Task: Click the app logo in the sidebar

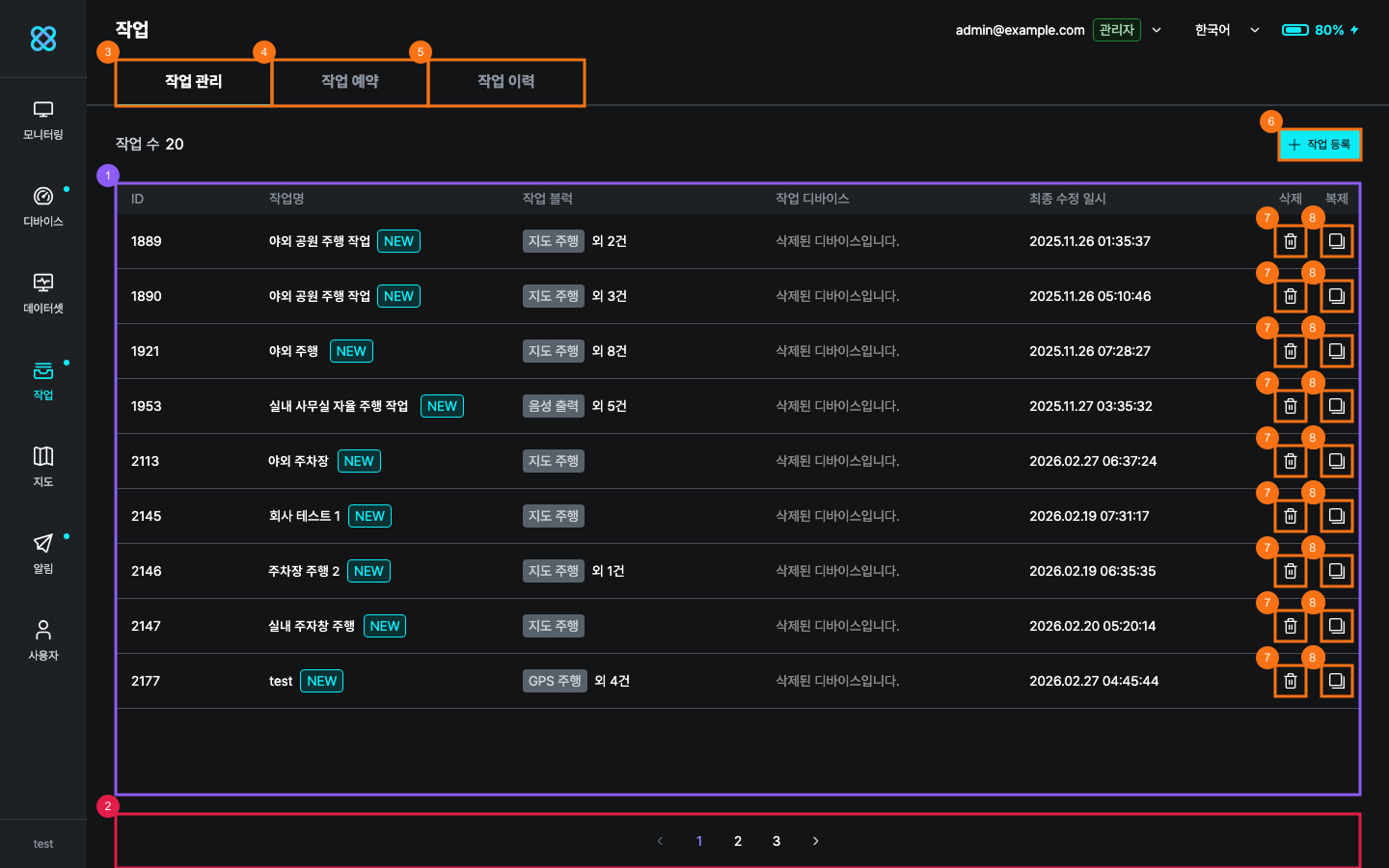Action: (x=43, y=39)
